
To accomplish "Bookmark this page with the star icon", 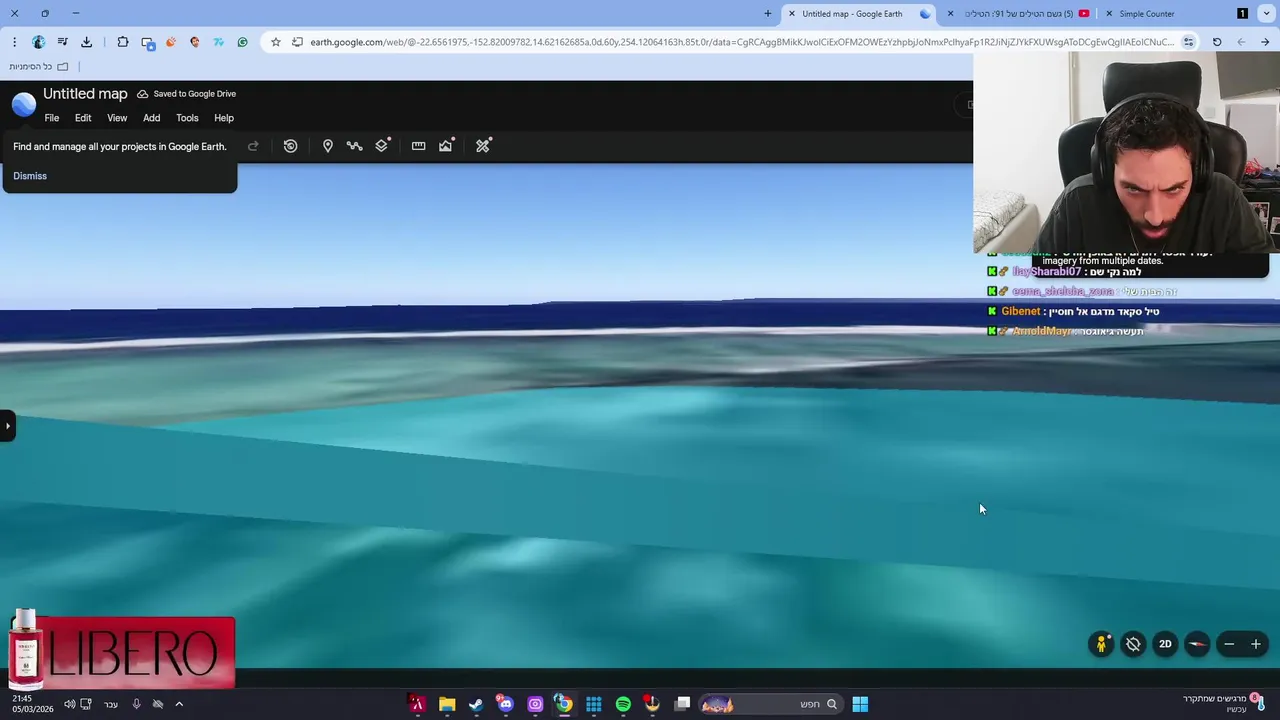I will [x=276, y=42].
